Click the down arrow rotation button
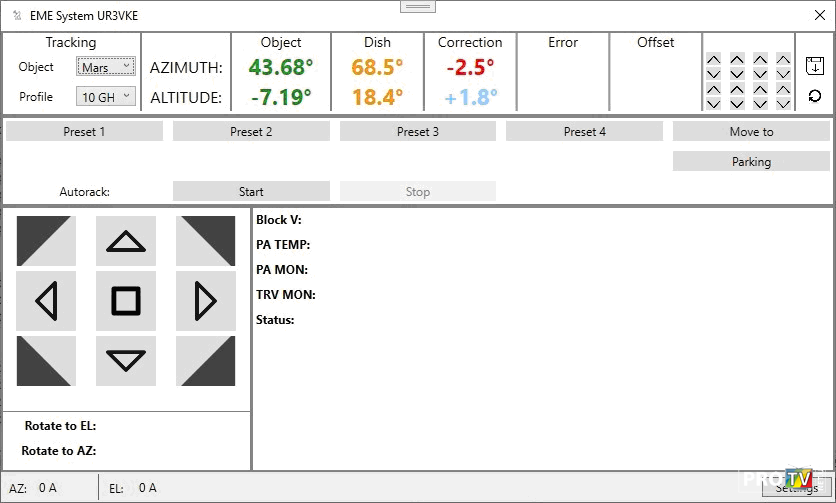Screen dimensions: 836x503 [x=126, y=360]
